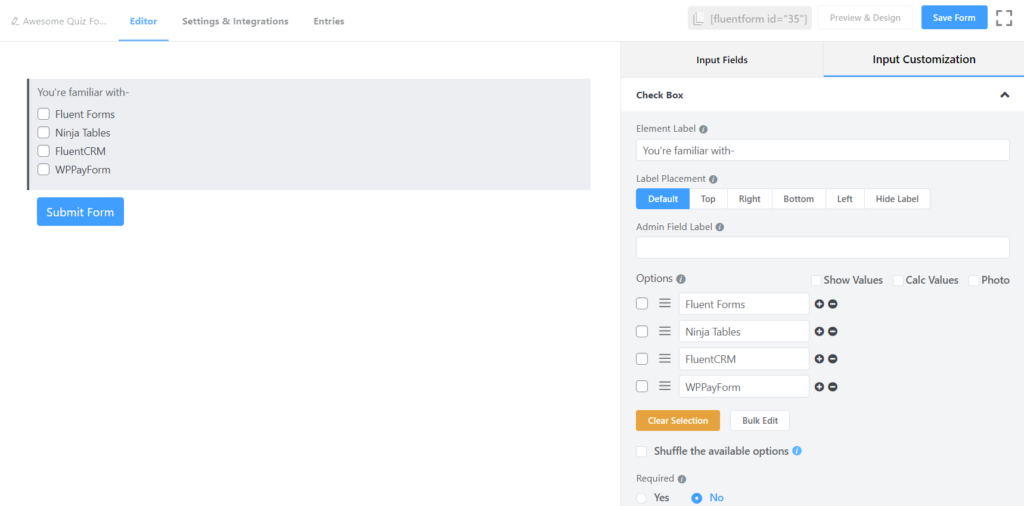
Task: Click the Fluent Forms option text field
Action: coord(744,304)
